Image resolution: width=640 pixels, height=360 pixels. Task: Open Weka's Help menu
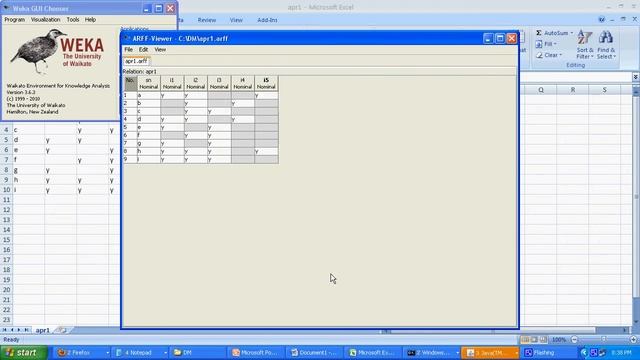pos(90,20)
